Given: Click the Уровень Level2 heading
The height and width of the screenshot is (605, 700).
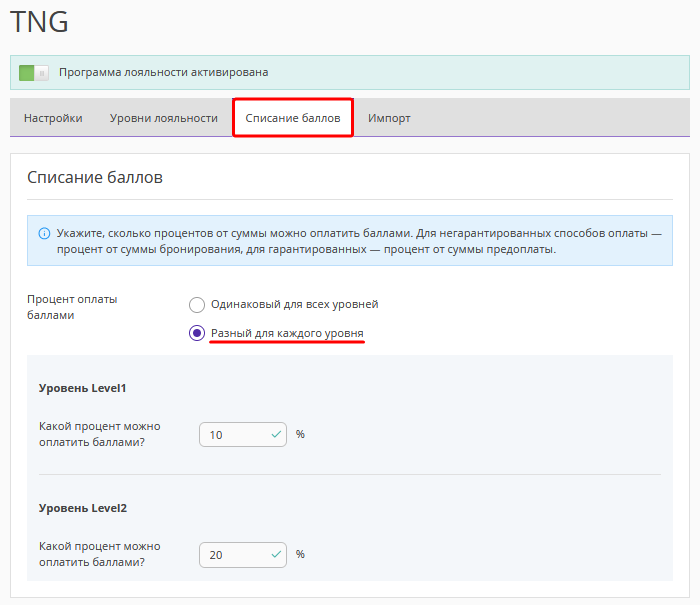Looking at the screenshot, I should pyautogui.click(x=83, y=508).
